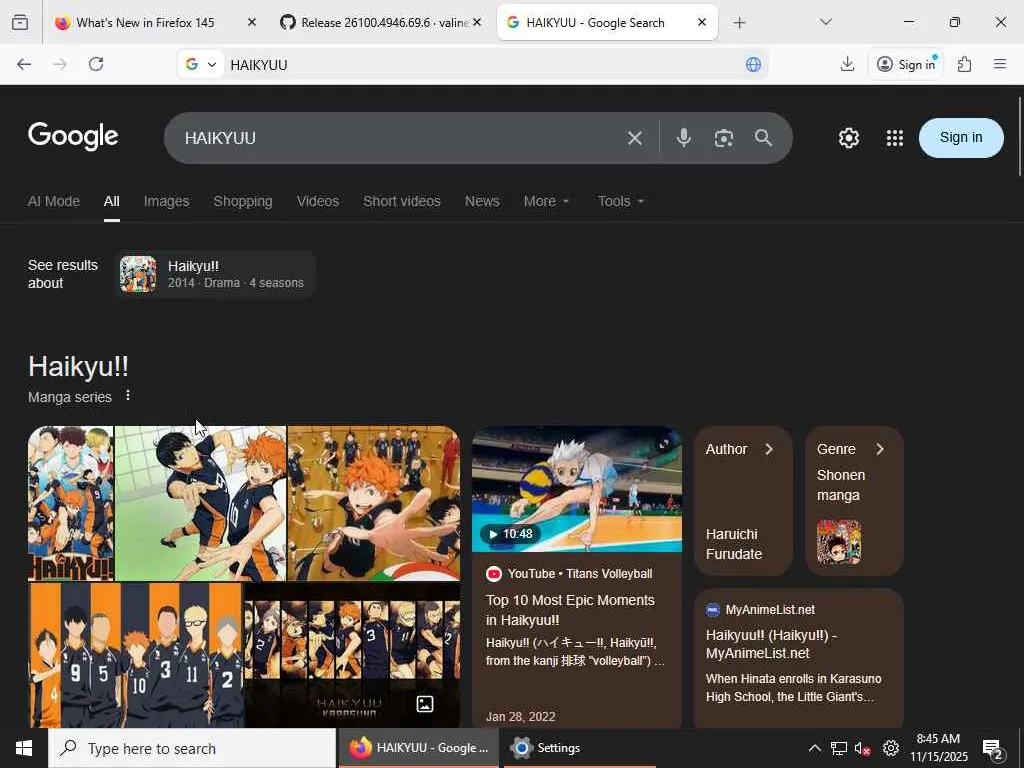The width and height of the screenshot is (1024, 768).
Task: Click the taskbar Type here to search box
Action: pos(192,748)
